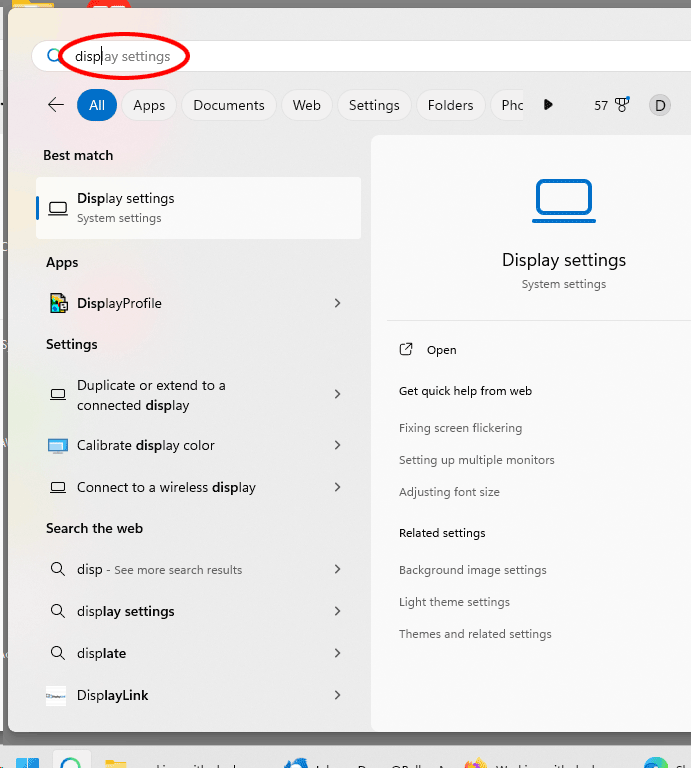Click the large laptop icon in preview pane
691x768 pixels.
pos(564,201)
